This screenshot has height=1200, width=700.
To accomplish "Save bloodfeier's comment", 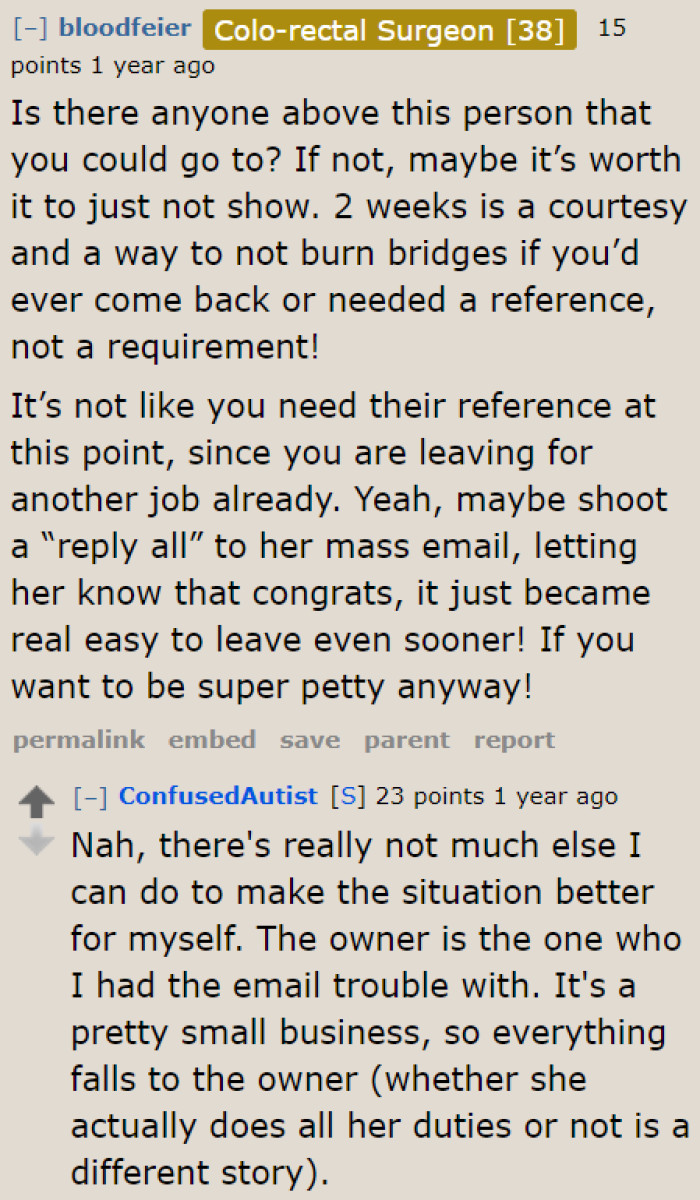I will coord(310,740).
